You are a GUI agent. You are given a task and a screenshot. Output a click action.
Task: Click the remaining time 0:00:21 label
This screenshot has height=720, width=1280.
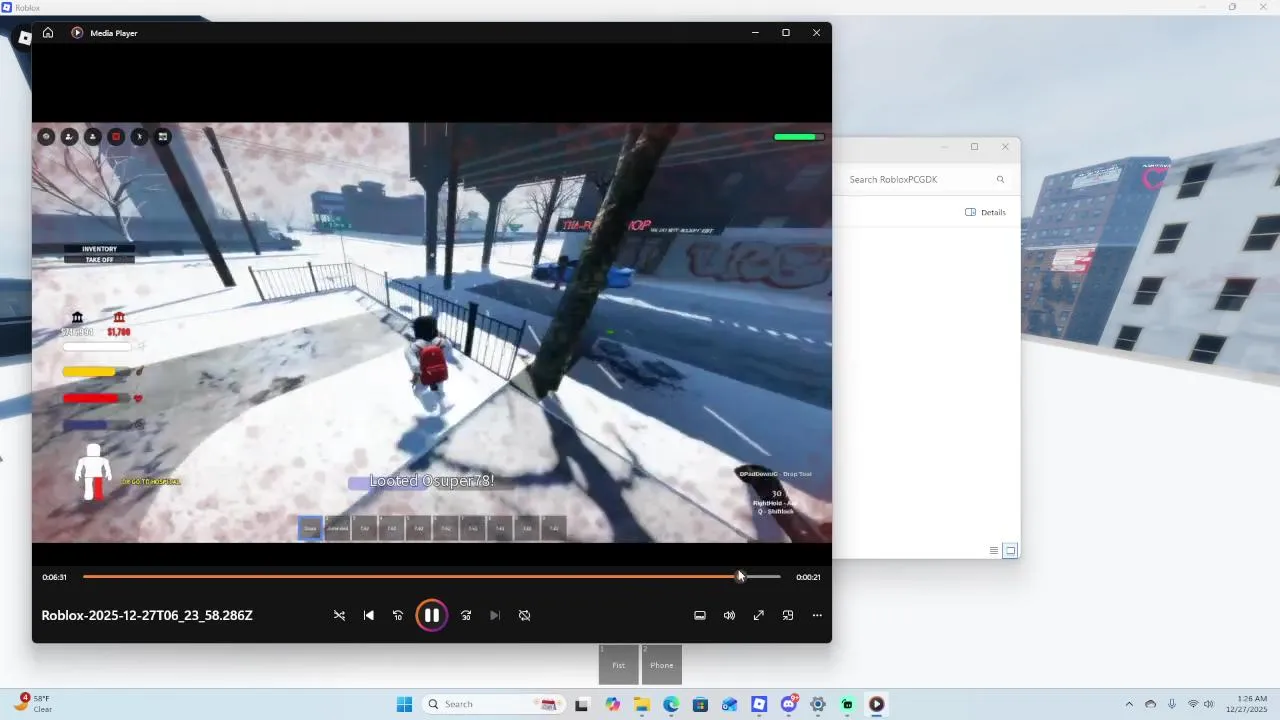[x=808, y=577]
